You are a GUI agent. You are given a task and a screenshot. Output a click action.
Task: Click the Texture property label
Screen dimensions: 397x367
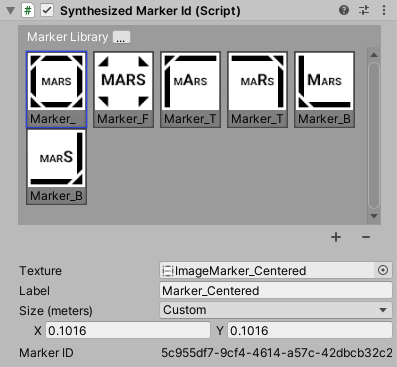[40, 271]
